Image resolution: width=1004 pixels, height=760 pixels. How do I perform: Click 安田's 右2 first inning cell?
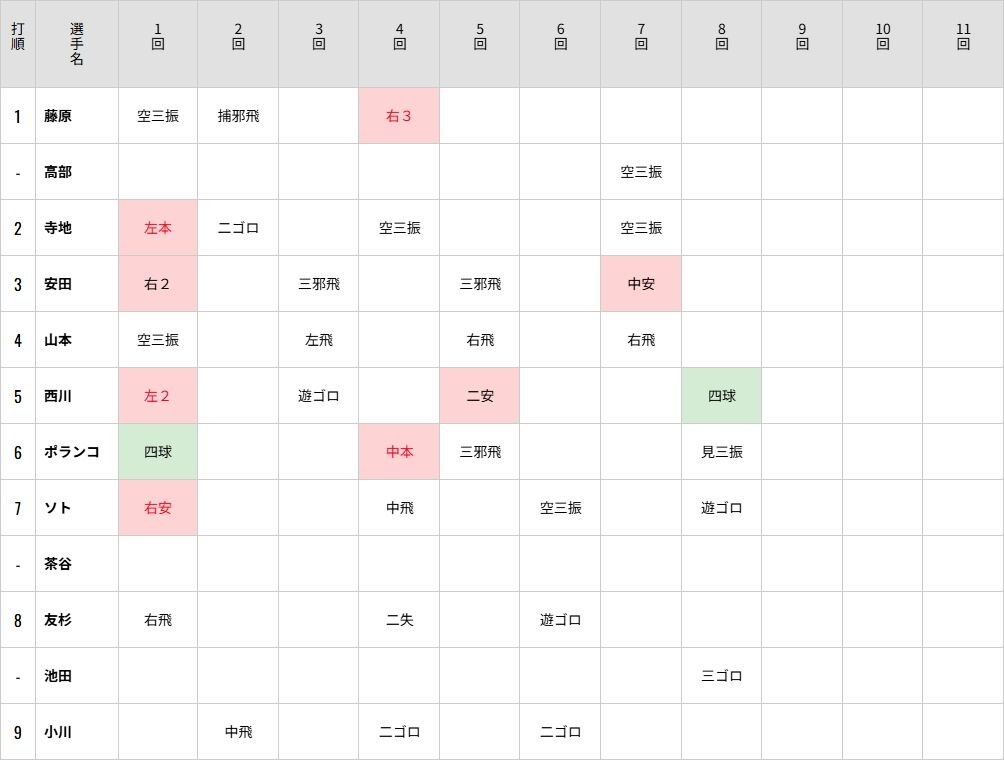click(x=158, y=284)
